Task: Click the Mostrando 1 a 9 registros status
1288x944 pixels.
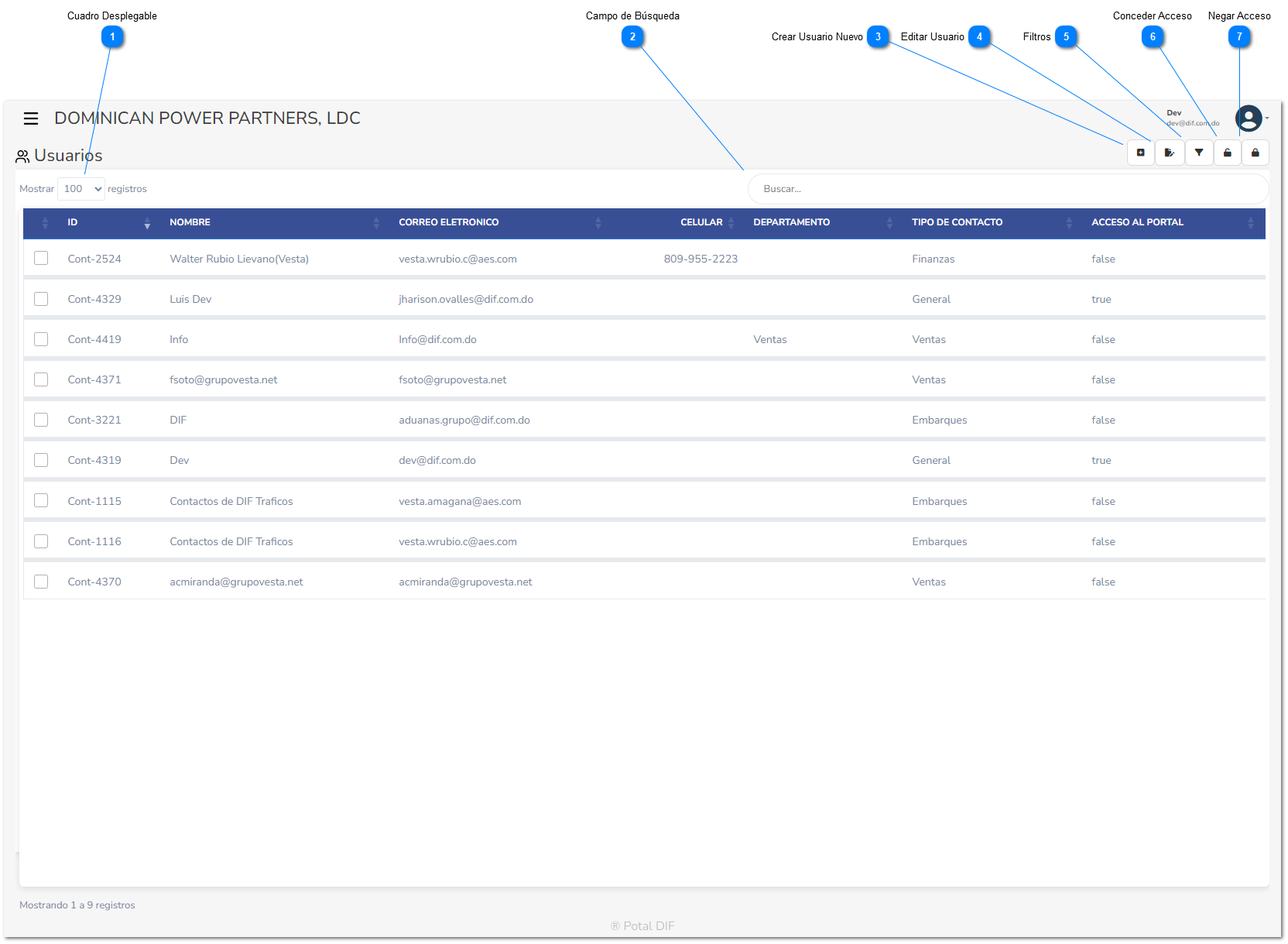Action: coord(77,905)
